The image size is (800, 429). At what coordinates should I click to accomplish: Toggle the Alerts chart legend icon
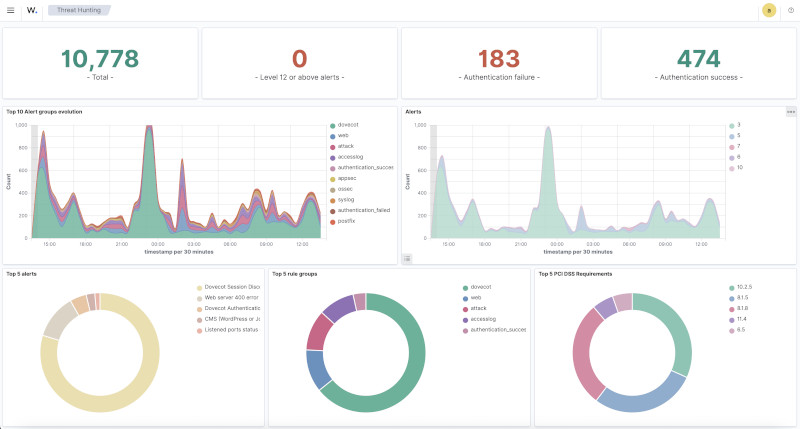coord(407,258)
